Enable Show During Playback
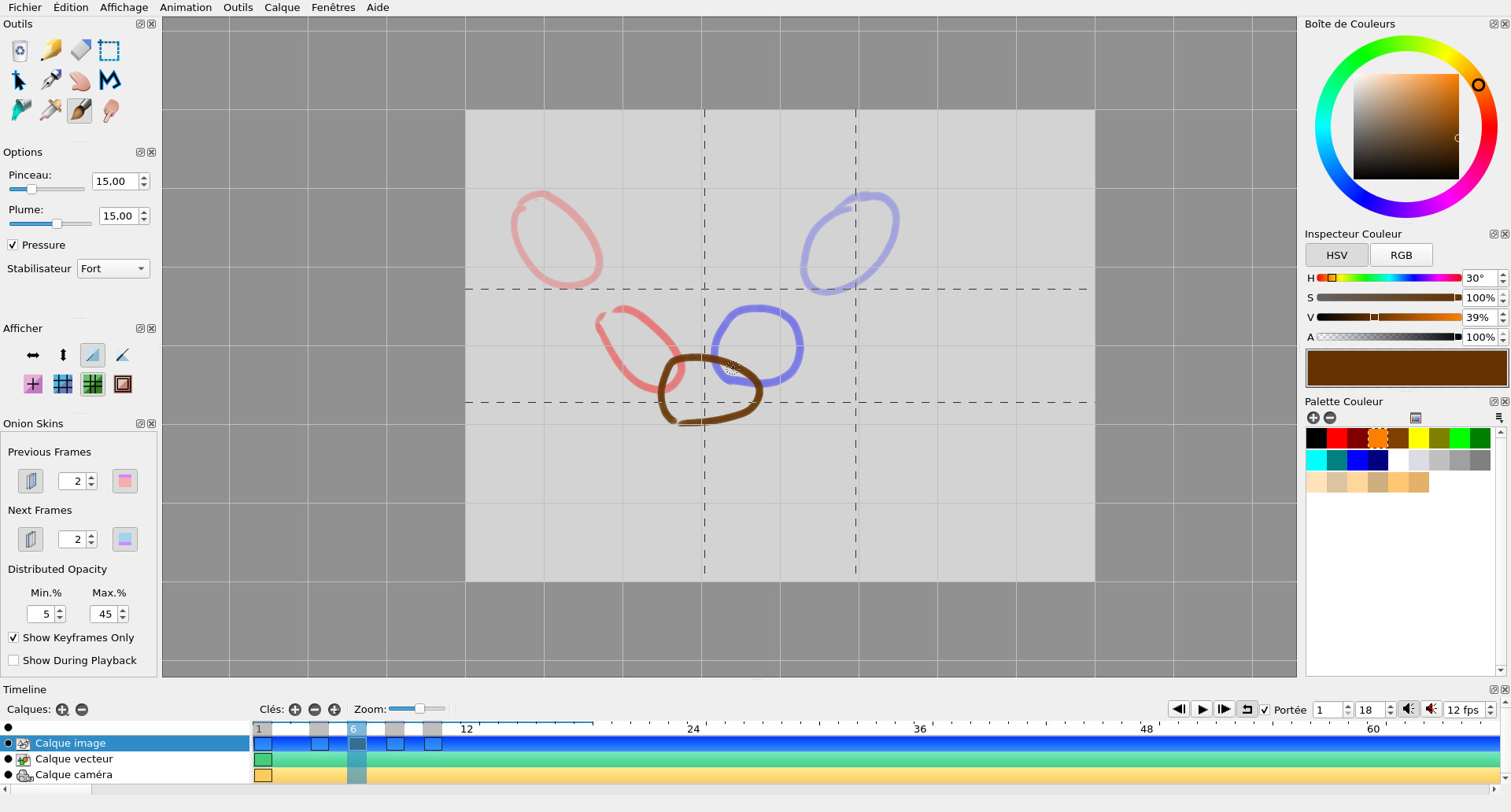This screenshot has width=1511, height=812. pyautogui.click(x=13, y=661)
